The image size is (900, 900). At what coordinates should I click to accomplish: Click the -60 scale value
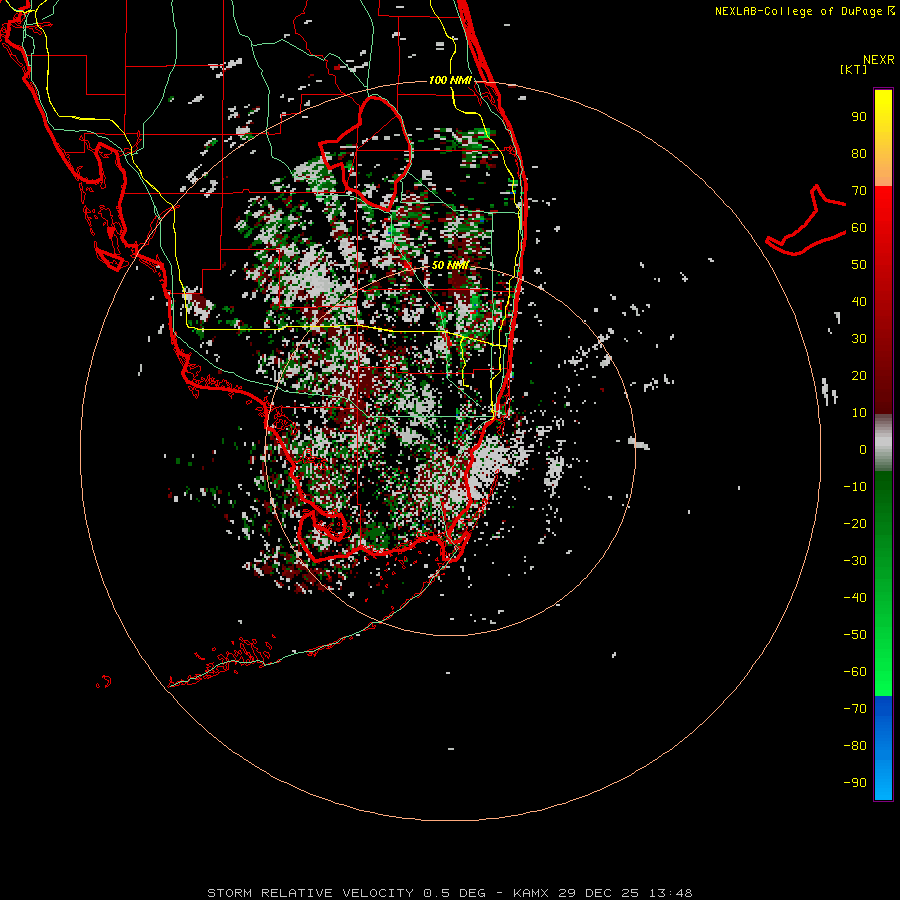855,672
